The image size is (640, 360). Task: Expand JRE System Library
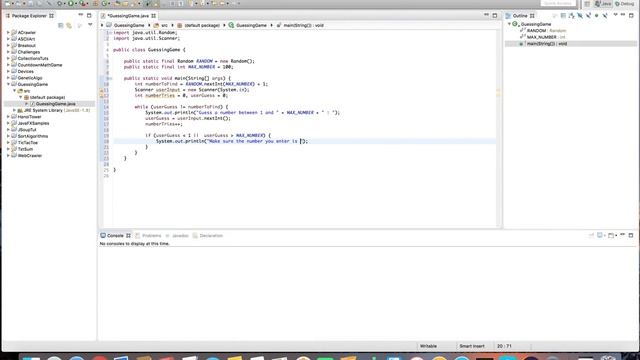pyautogui.click(x=15, y=110)
